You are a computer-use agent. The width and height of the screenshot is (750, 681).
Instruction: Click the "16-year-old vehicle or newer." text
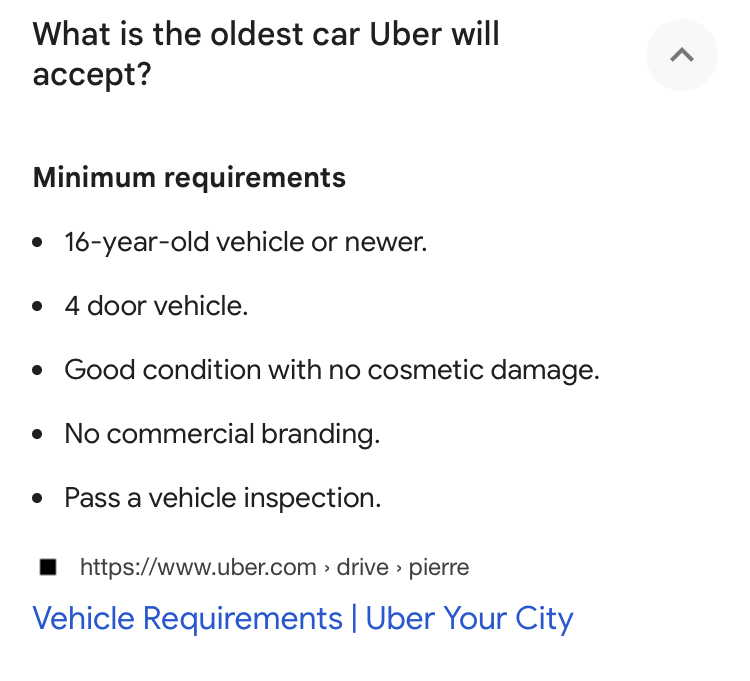coord(245,242)
